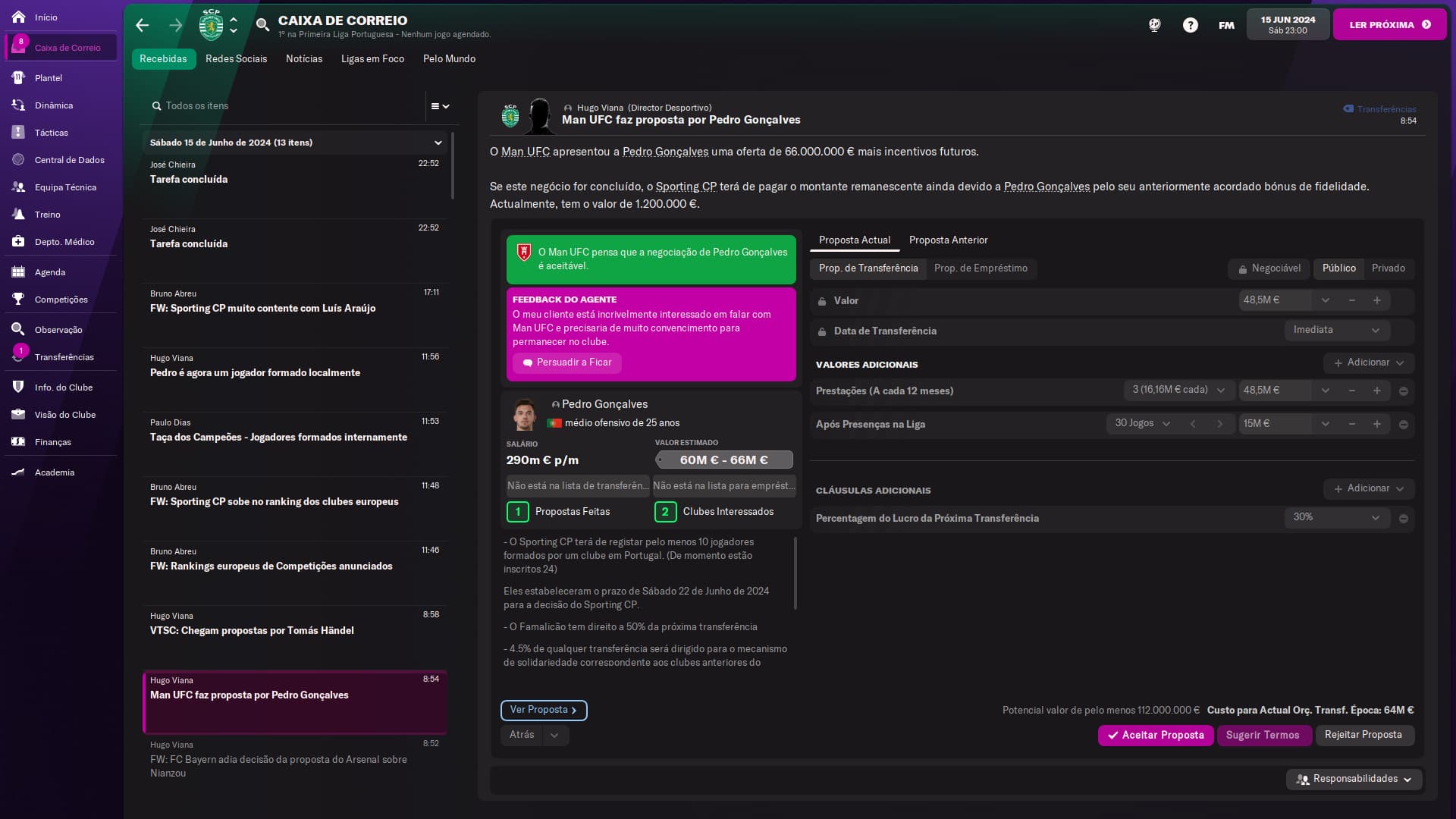Switch to Recebidas tab
This screenshot has height=819, width=1456.
tap(163, 58)
